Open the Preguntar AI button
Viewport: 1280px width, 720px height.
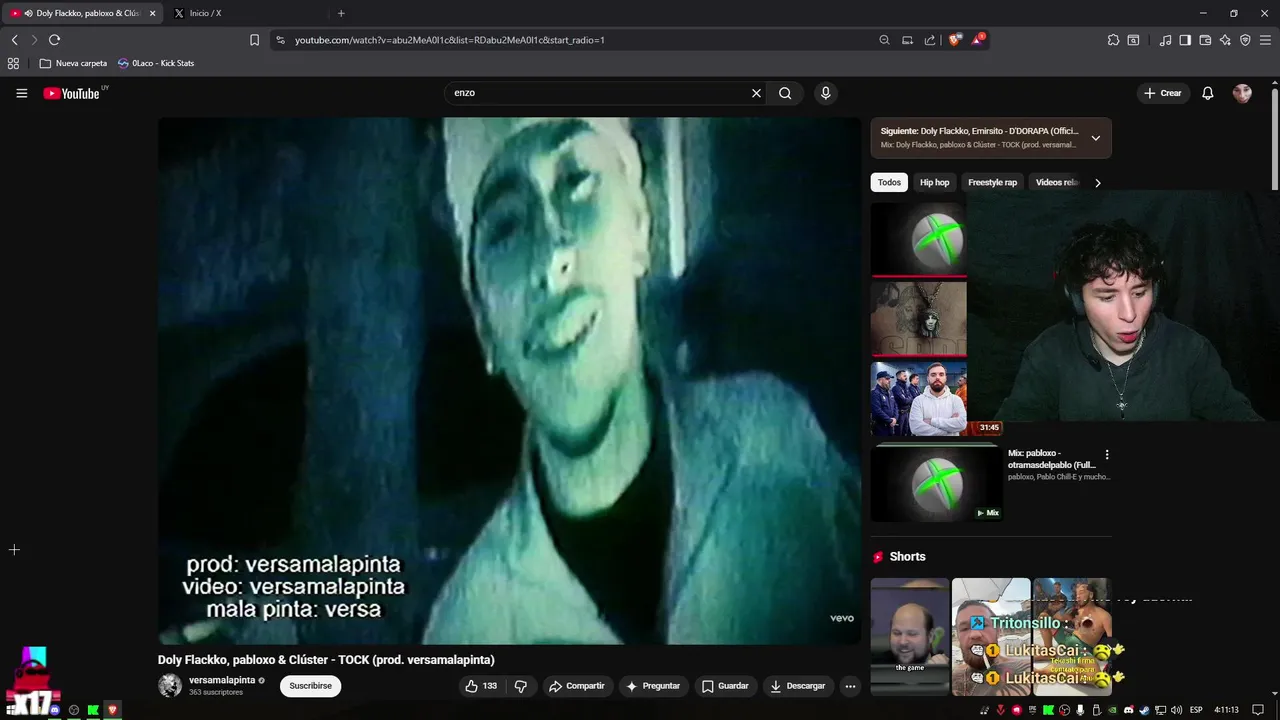tap(652, 686)
